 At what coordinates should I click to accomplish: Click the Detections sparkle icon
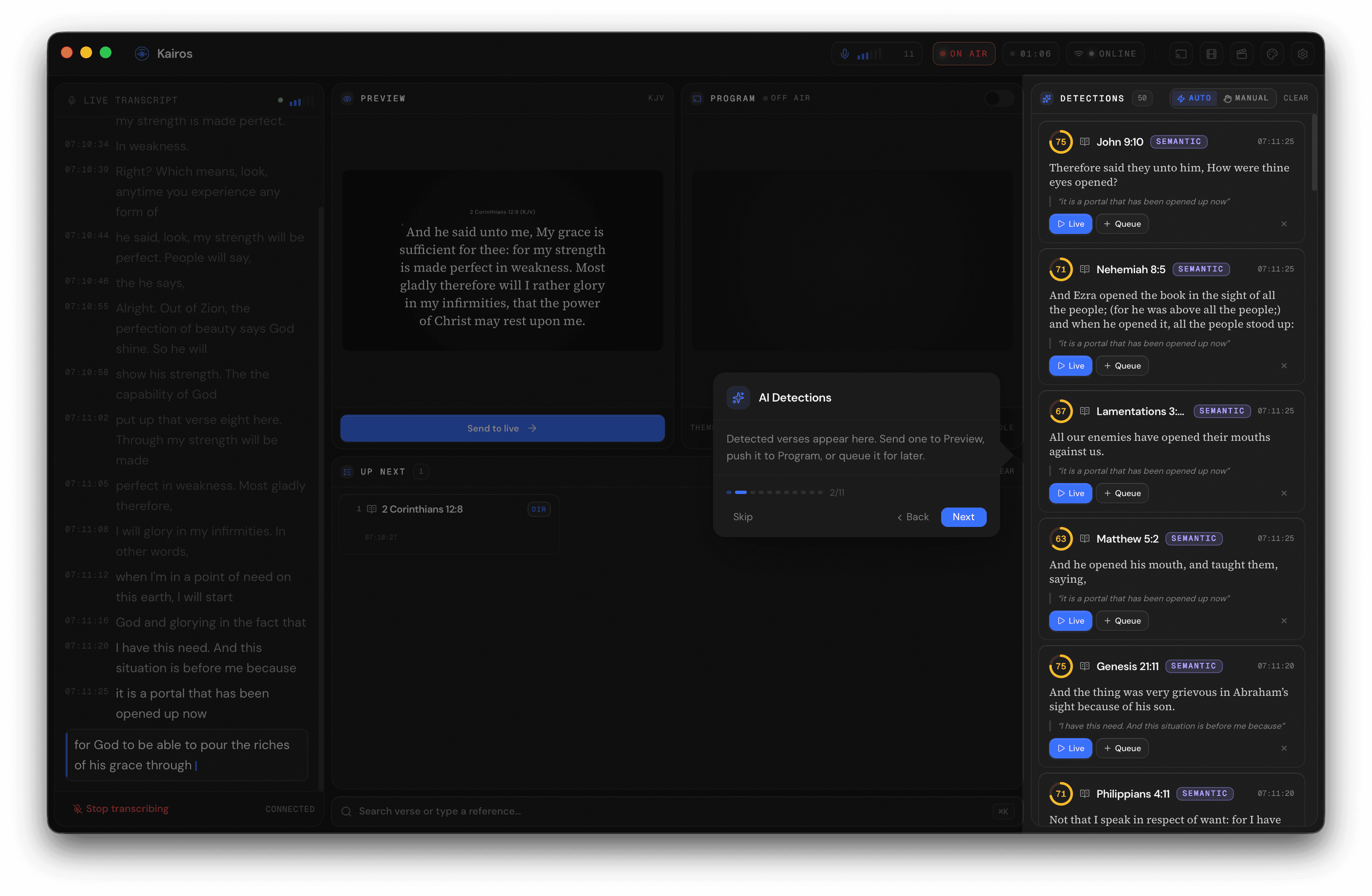point(1047,98)
